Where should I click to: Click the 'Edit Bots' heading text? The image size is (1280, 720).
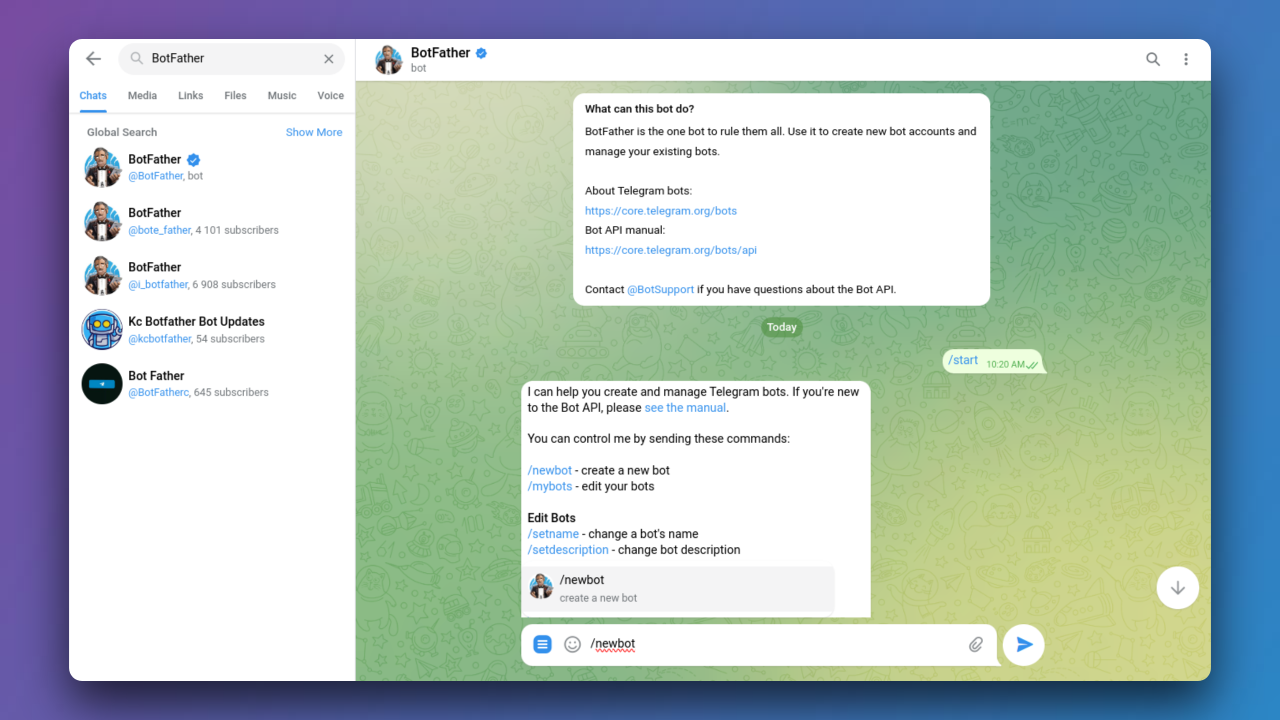[x=551, y=518]
